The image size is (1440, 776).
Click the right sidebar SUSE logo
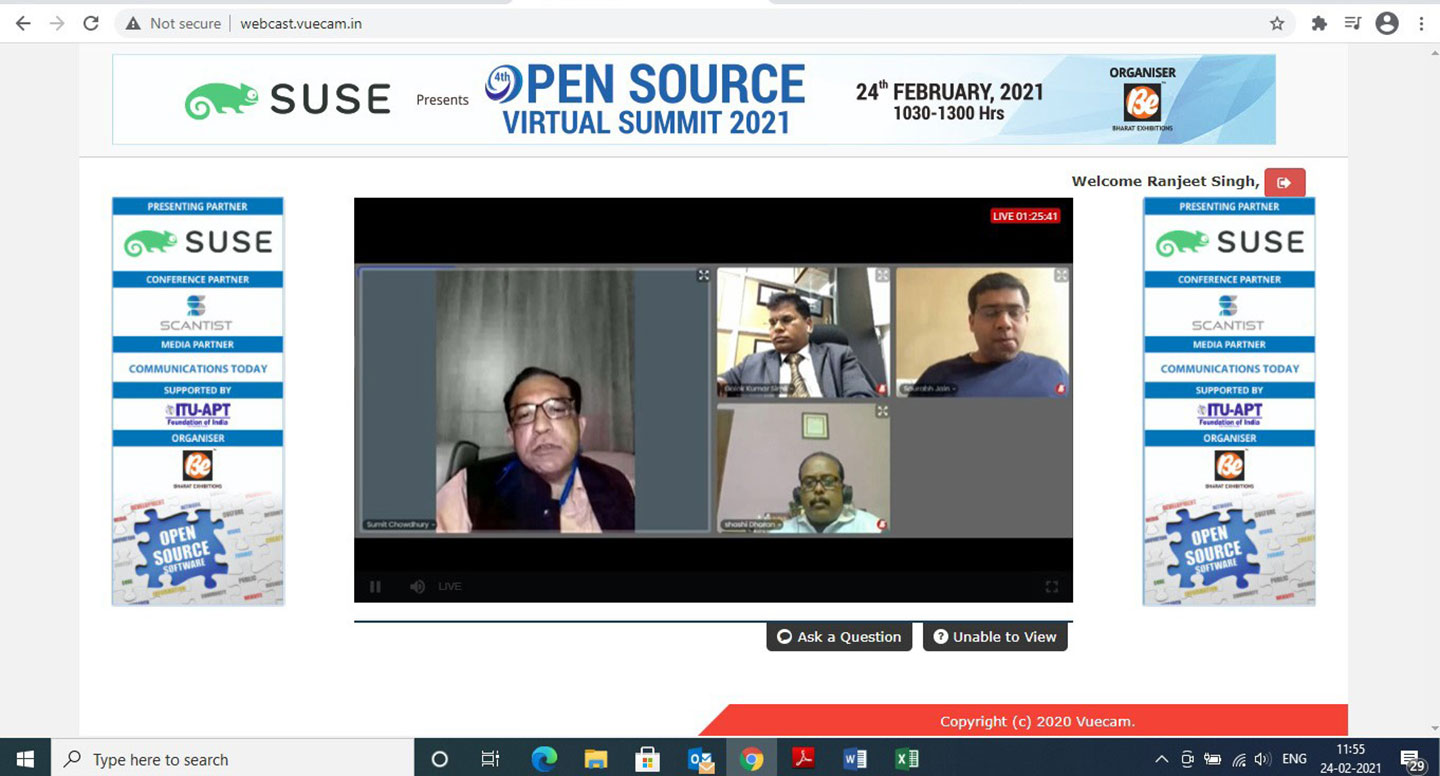[x=1230, y=243]
